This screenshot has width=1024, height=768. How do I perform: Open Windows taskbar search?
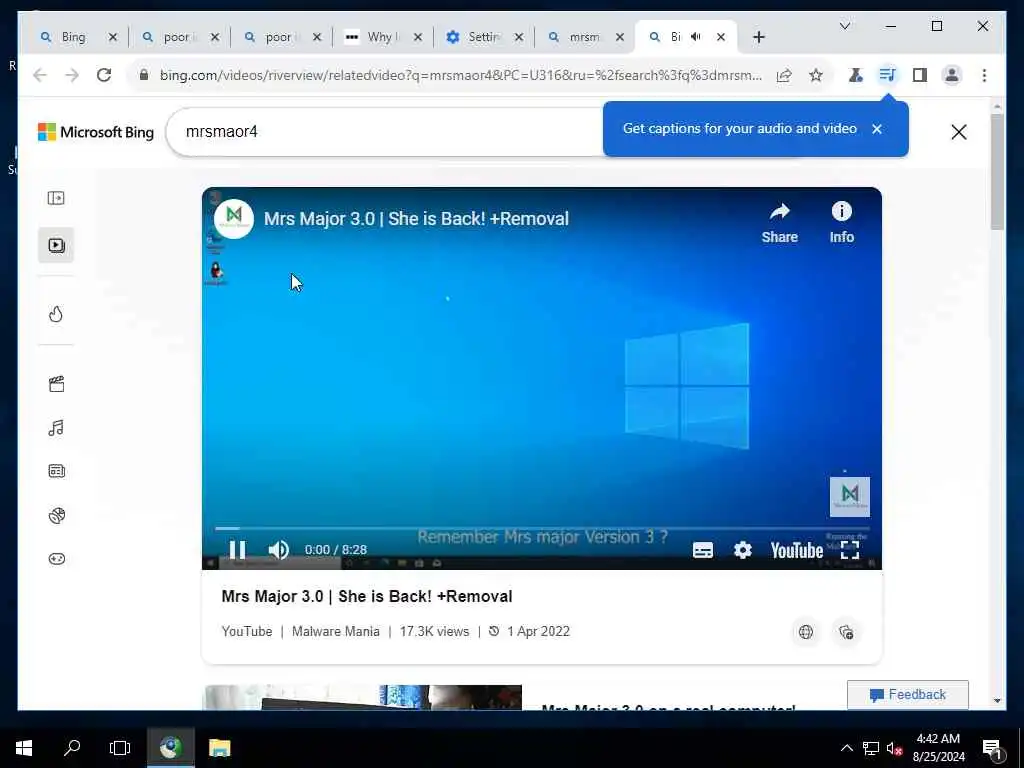[72, 748]
